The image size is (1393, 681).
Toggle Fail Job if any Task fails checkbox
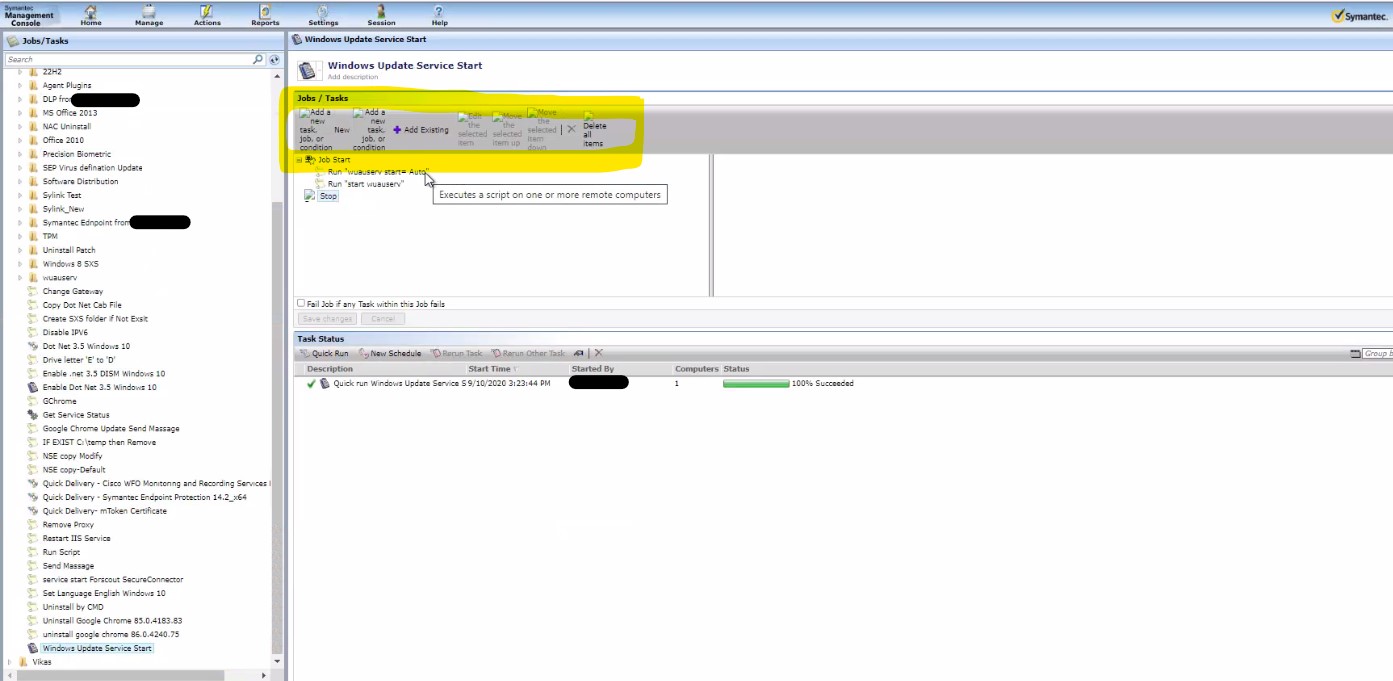point(301,303)
